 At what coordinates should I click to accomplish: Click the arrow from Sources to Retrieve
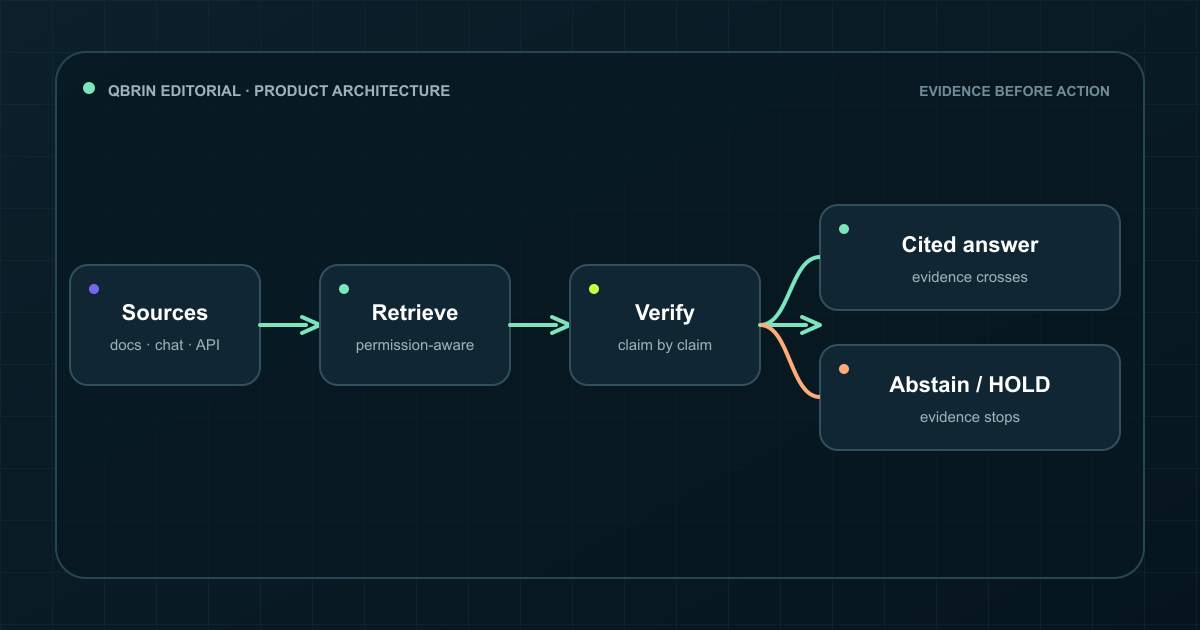pyautogui.click(x=289, y=325)
